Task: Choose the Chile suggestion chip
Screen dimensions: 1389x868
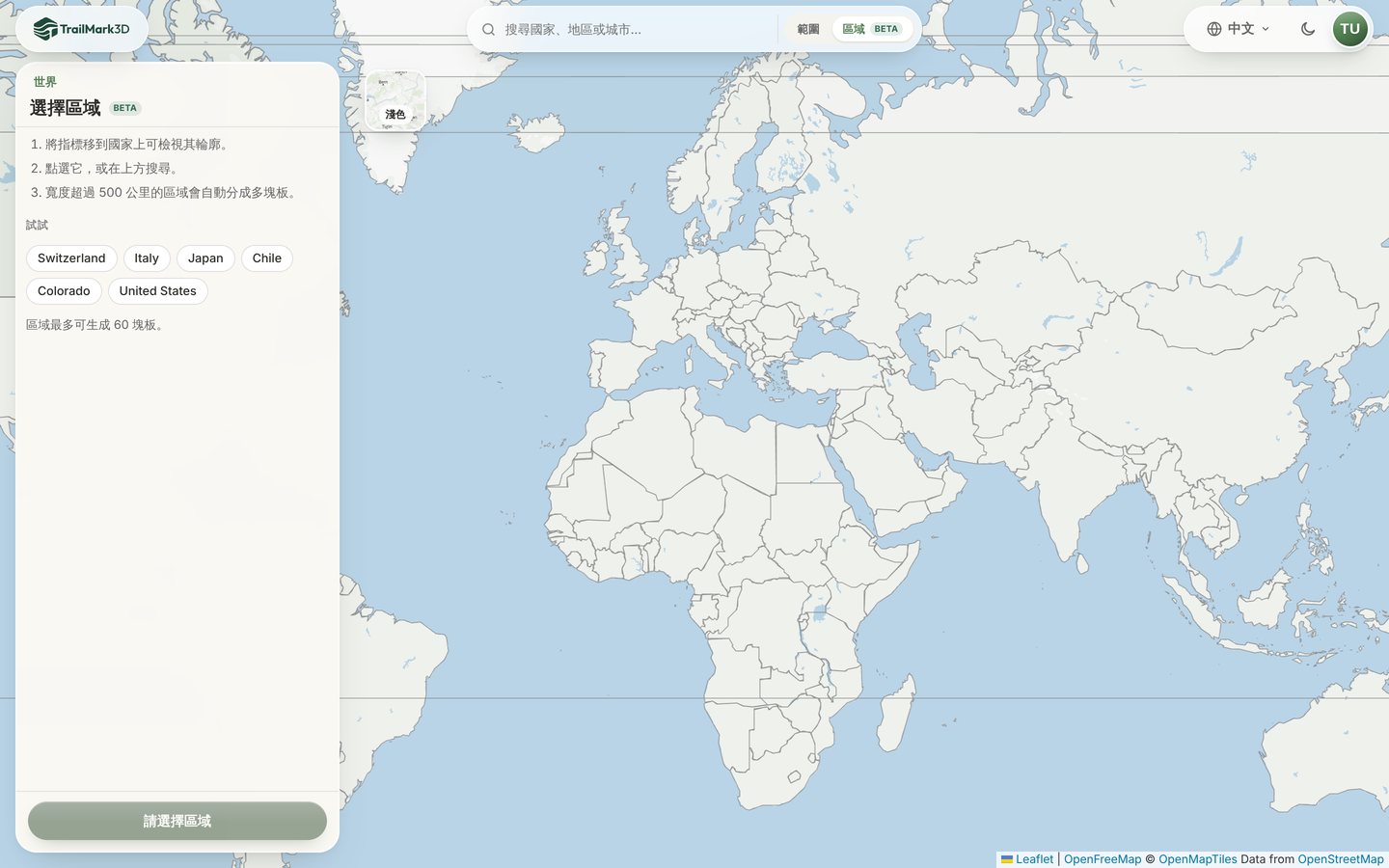Action: click(267, 258)
